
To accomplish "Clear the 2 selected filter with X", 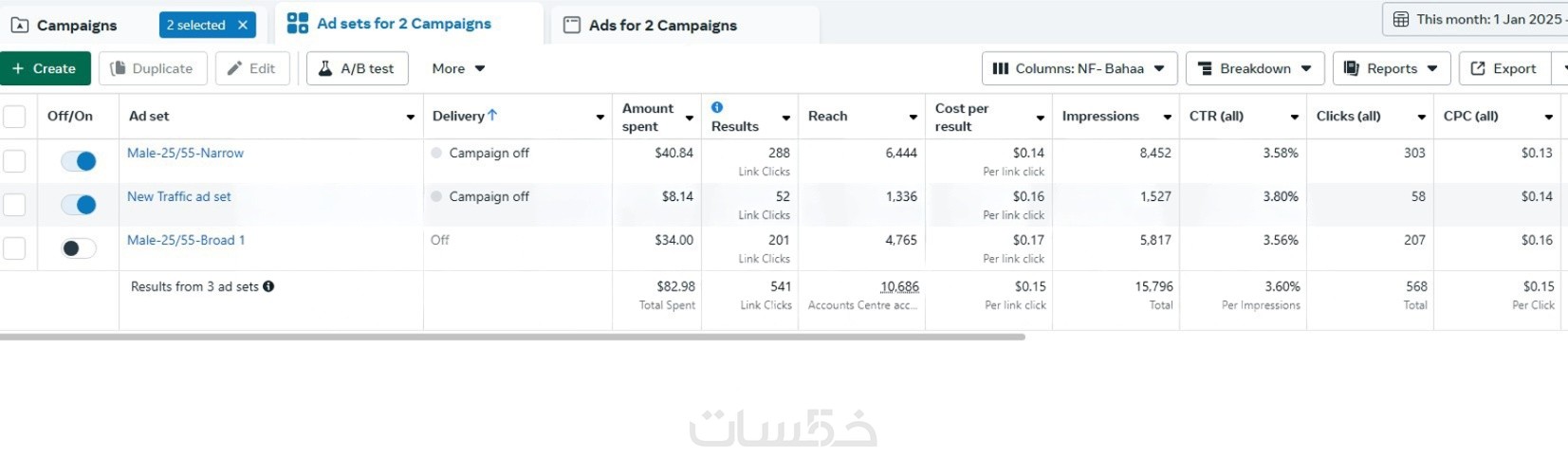I will coord(243,25).
